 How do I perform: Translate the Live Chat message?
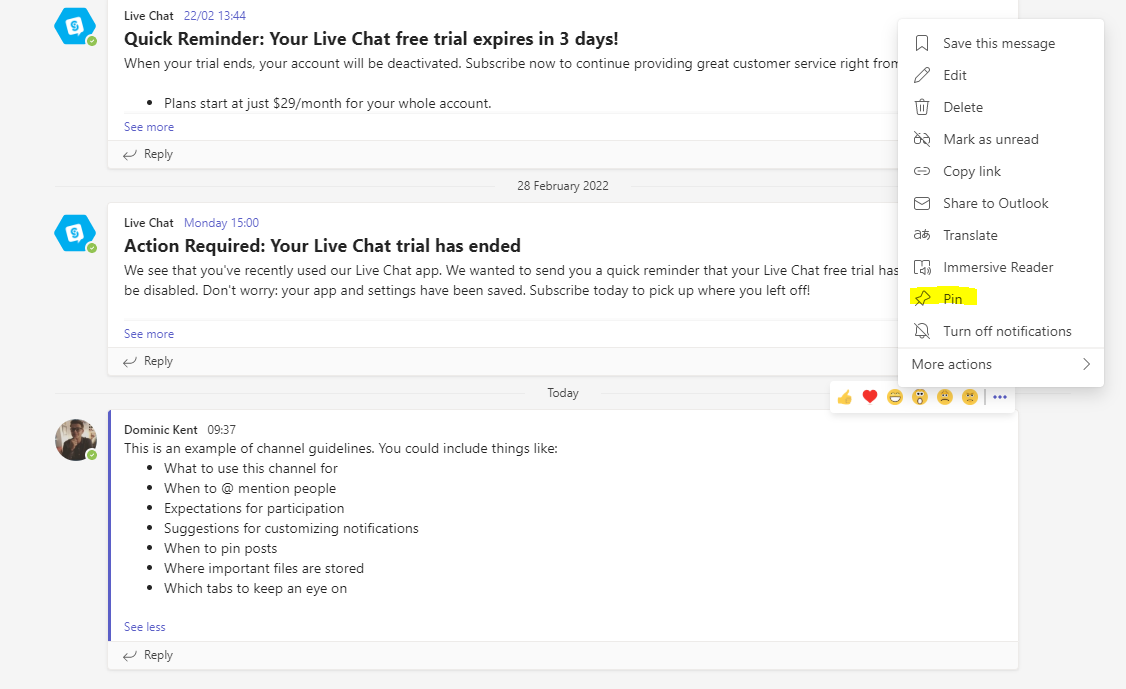[969, 235]
